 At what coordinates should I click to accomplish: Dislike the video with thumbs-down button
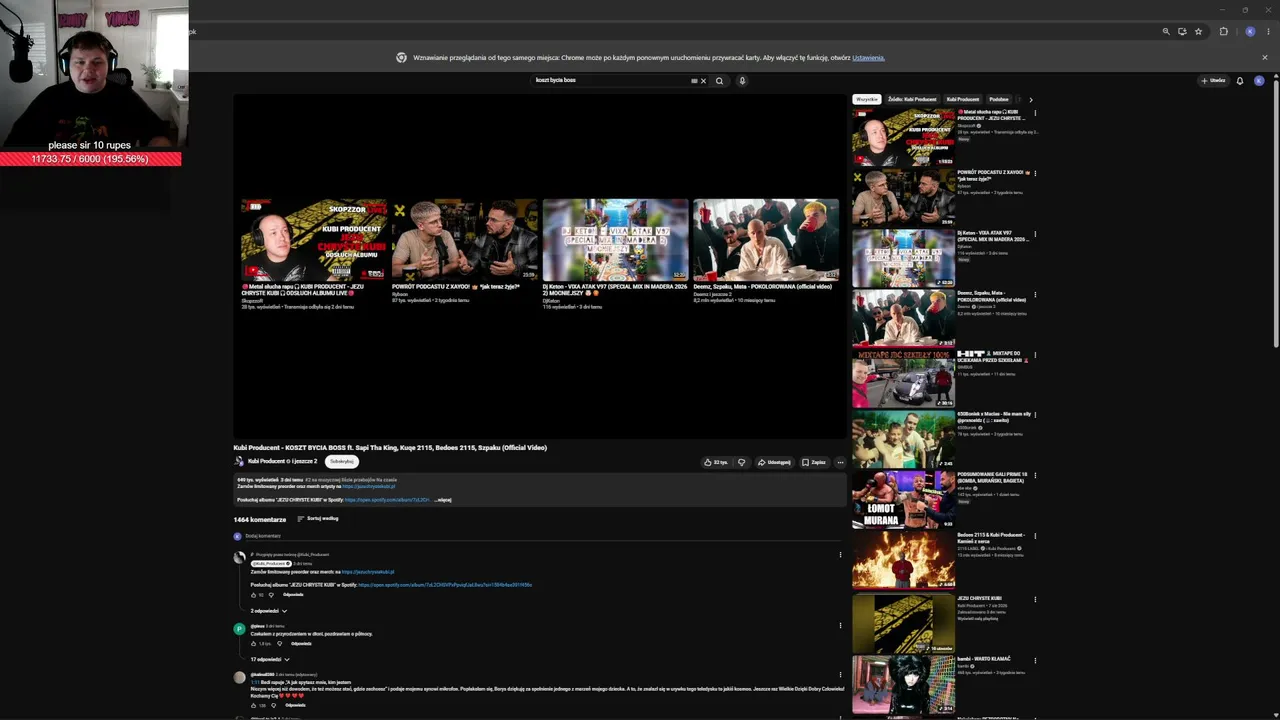(741, 462)
